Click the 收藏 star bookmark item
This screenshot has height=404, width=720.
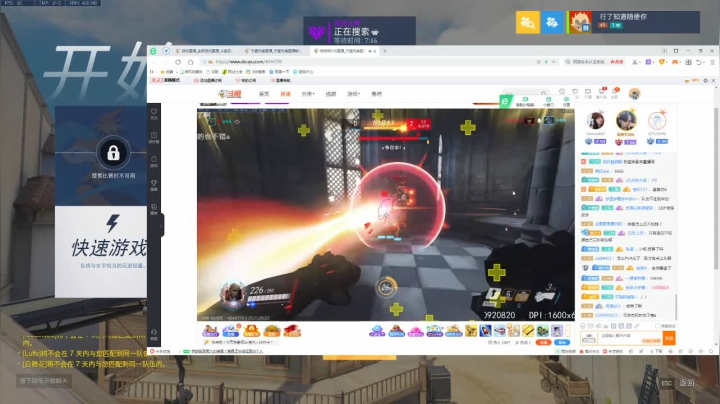[166, 72]
